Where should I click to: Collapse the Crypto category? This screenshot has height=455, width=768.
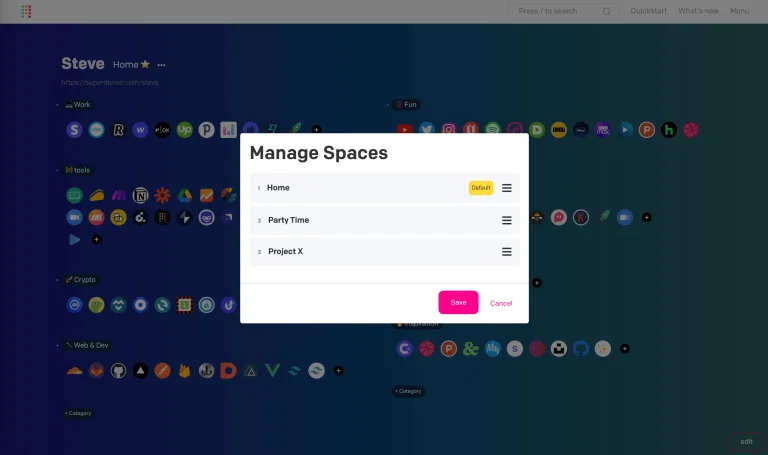pyautogui.click(x=57, y=280)
